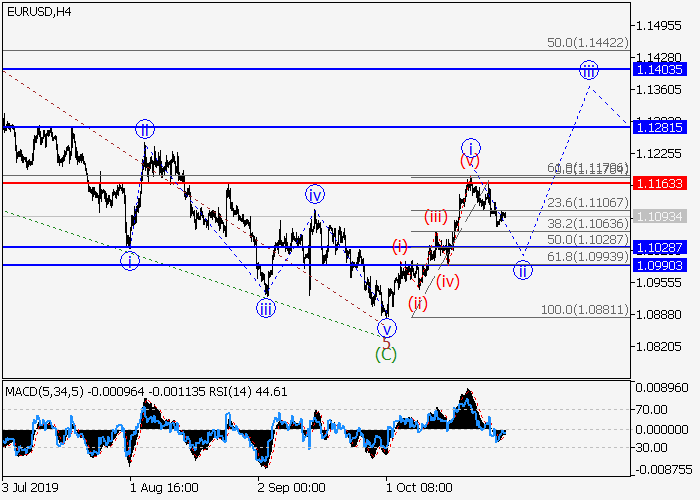
Task: Select the red (i) wave label
Action: point(400,245)
